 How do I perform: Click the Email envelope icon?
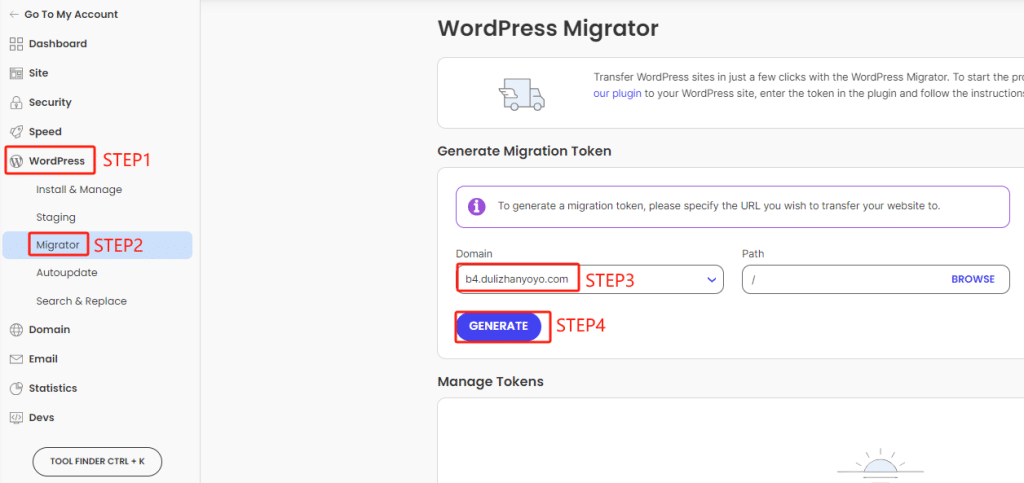16,359
